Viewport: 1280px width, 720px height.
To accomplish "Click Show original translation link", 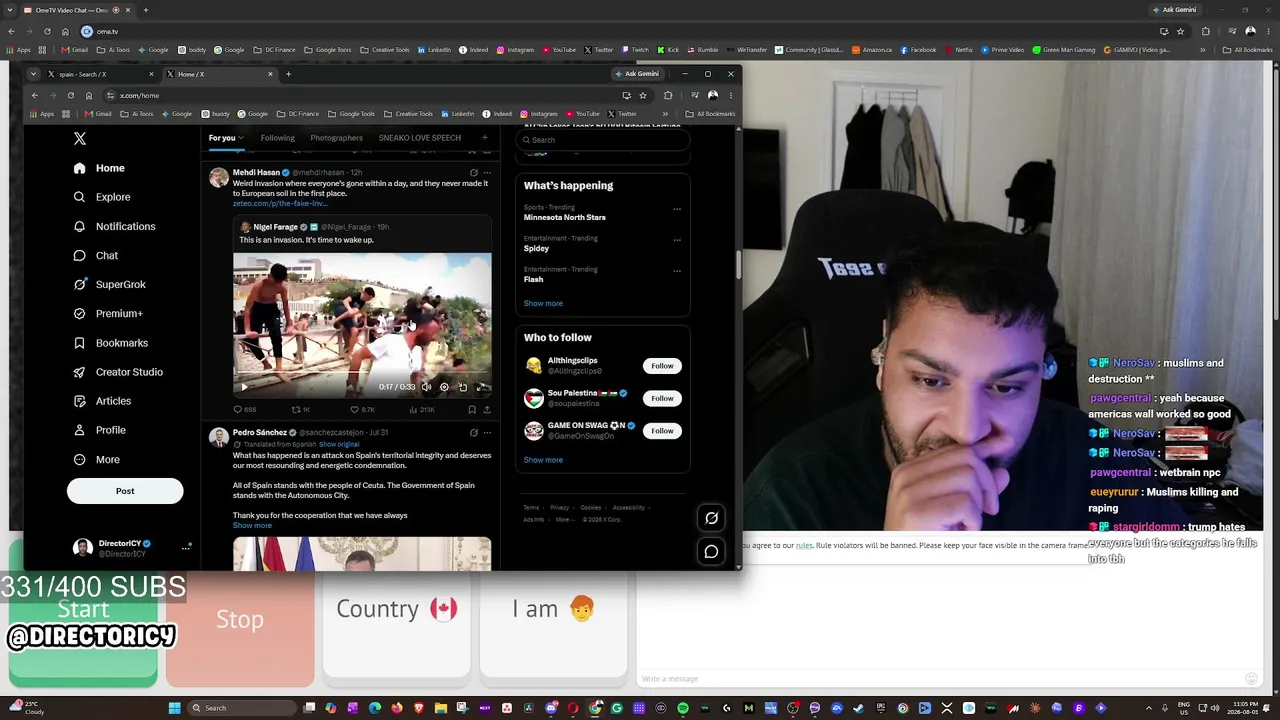I will click(x=339, y=444).
